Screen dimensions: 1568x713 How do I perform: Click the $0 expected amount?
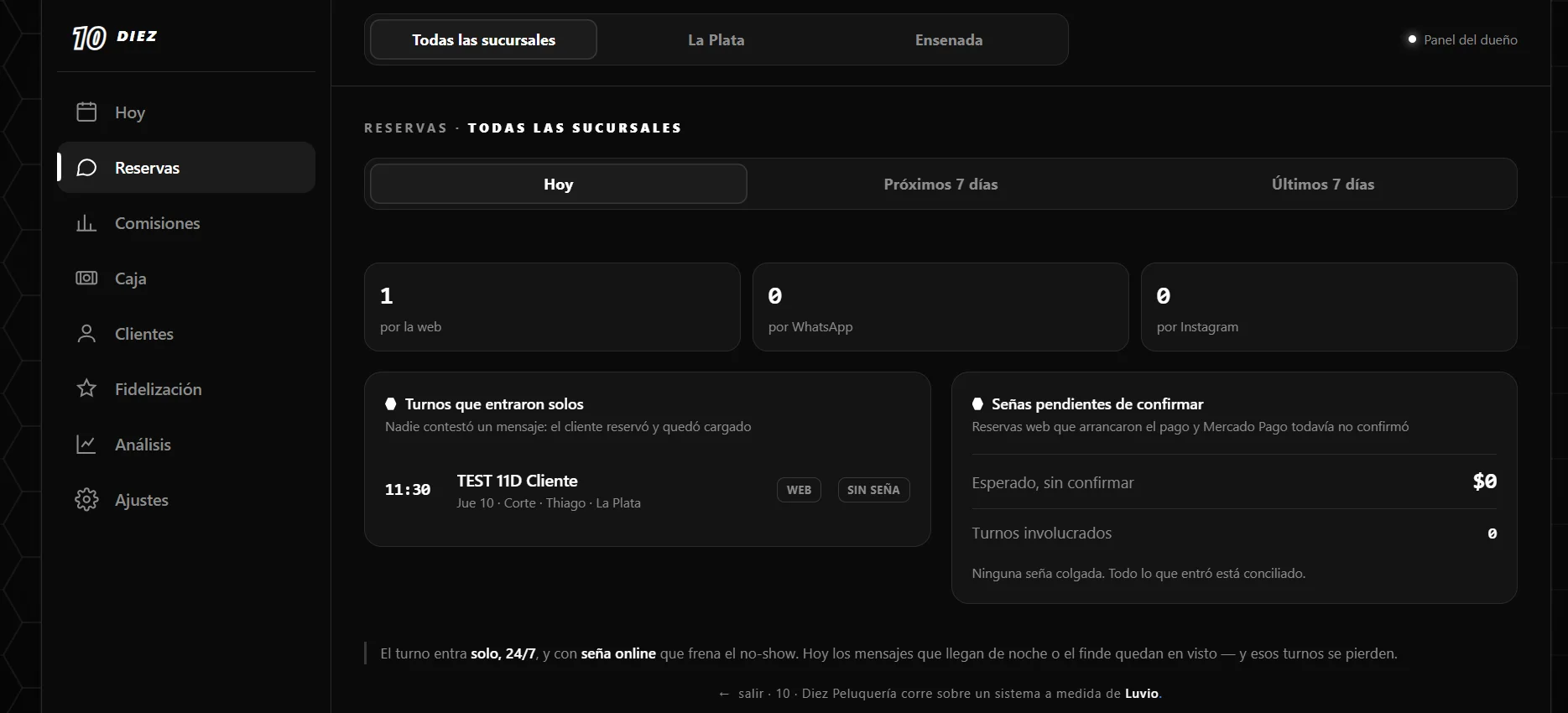(1485, 481)
